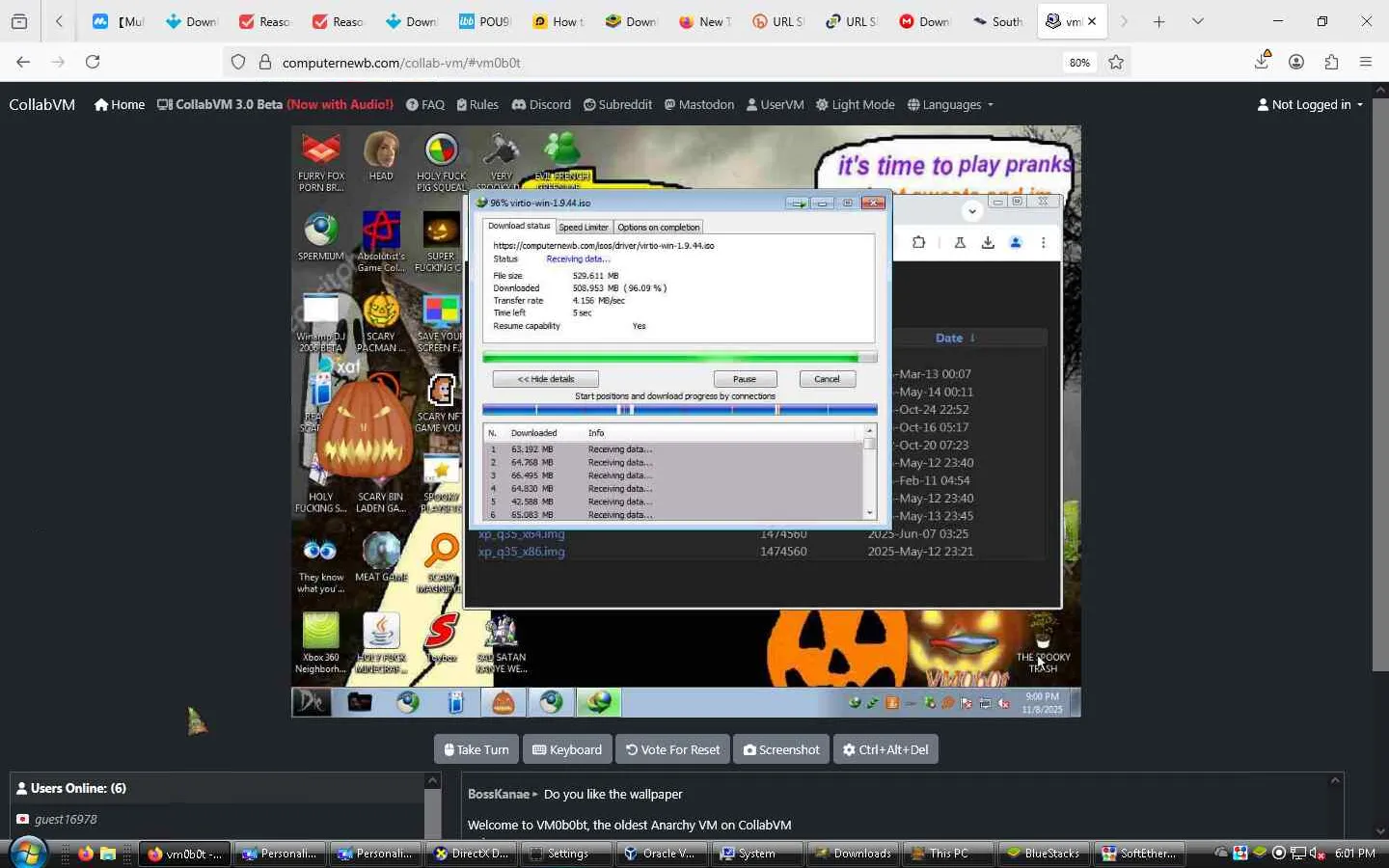Click the VM taskbar Start button

pos(312,702)
